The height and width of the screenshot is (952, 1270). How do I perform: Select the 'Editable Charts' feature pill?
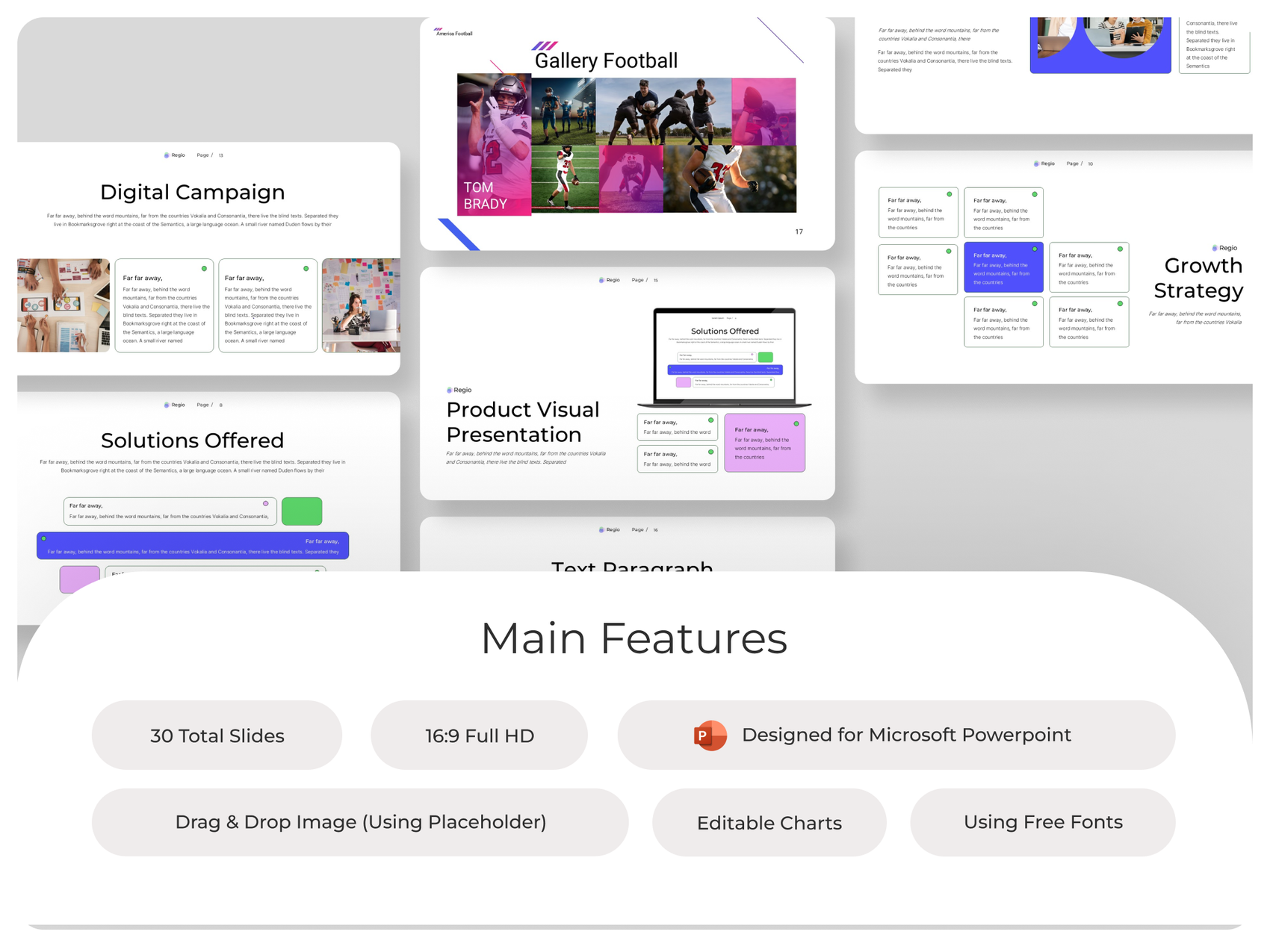(769, 823)
